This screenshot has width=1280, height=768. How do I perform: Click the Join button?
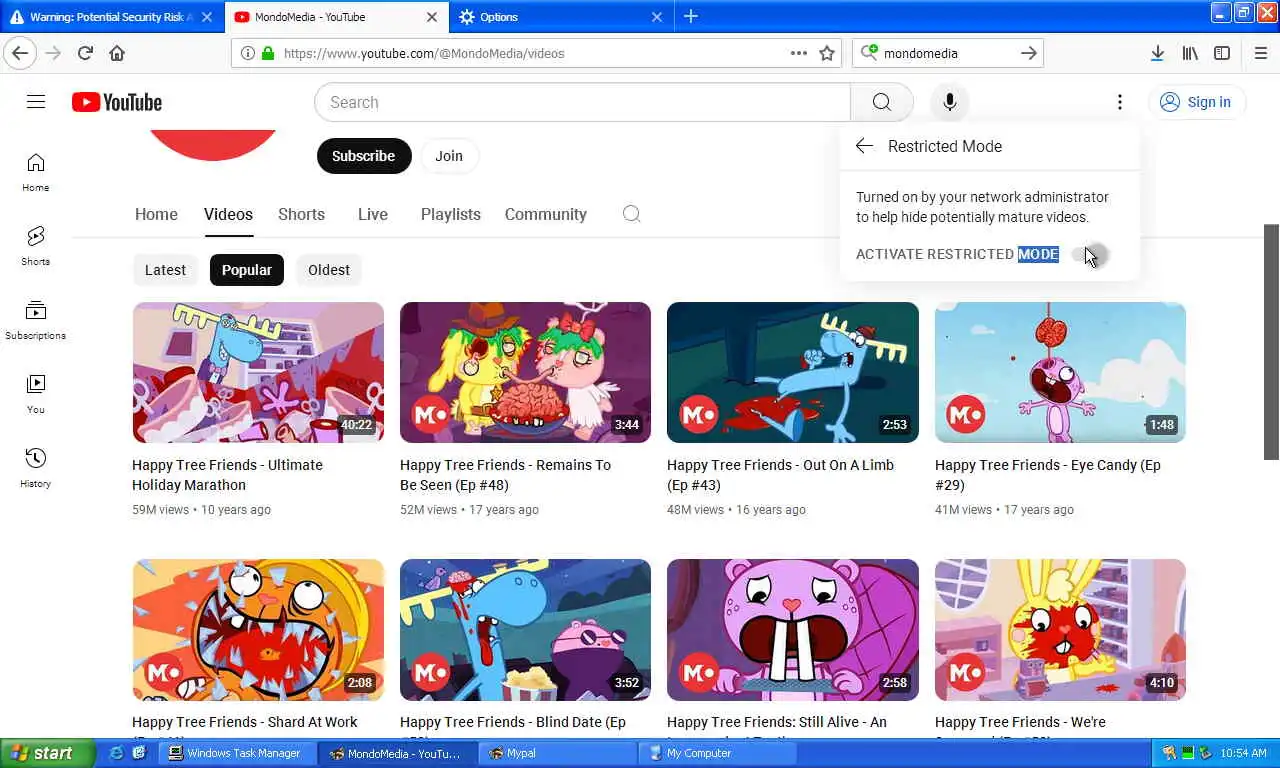point(449,156)
